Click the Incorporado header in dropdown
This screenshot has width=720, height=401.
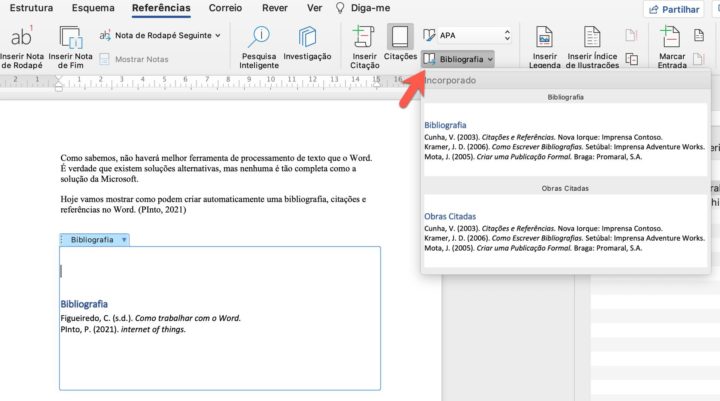click(x=450, y=80)
